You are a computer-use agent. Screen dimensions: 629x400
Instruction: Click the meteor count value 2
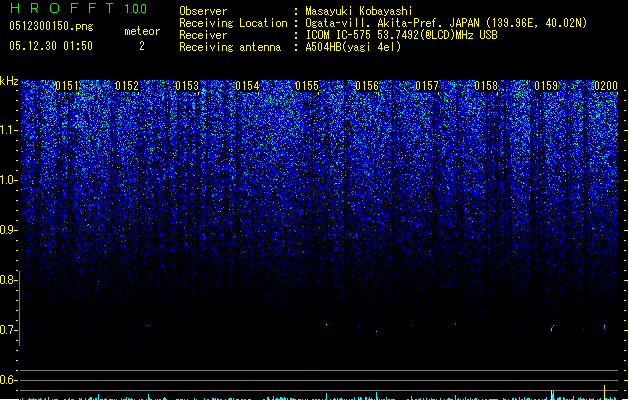(x=142, y=46)
